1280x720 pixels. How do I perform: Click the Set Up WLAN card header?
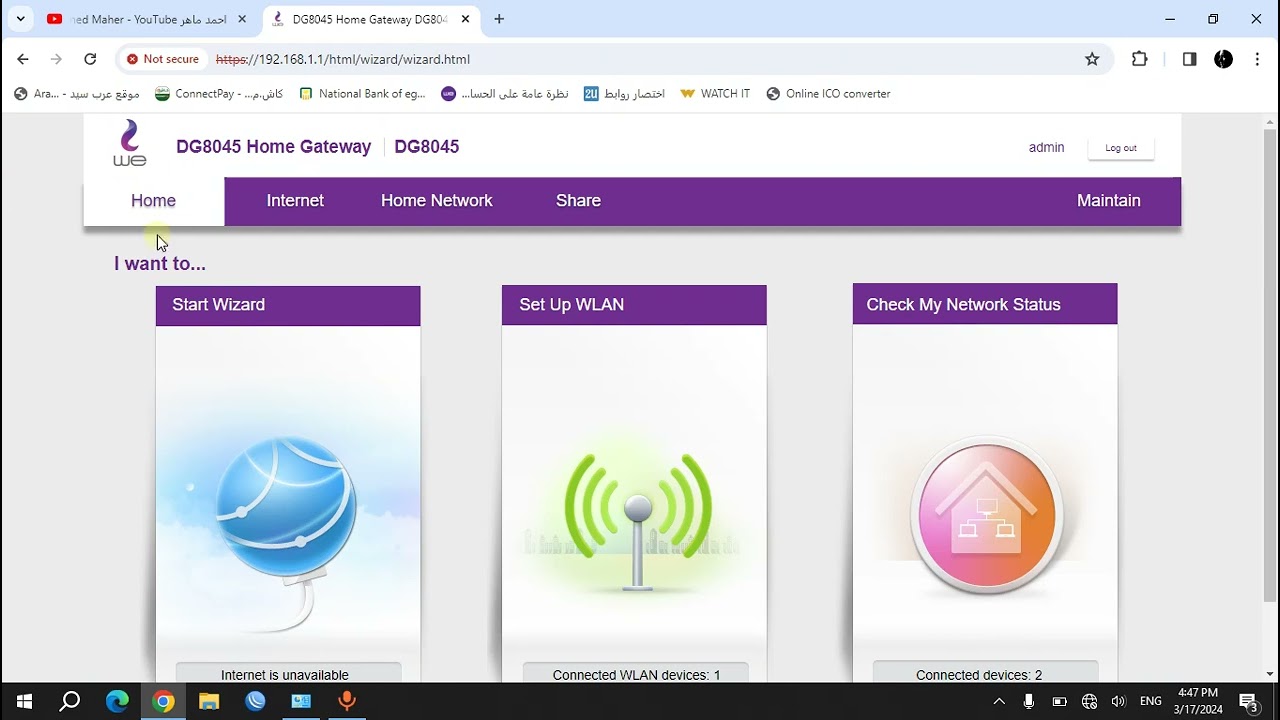point(634,305)
